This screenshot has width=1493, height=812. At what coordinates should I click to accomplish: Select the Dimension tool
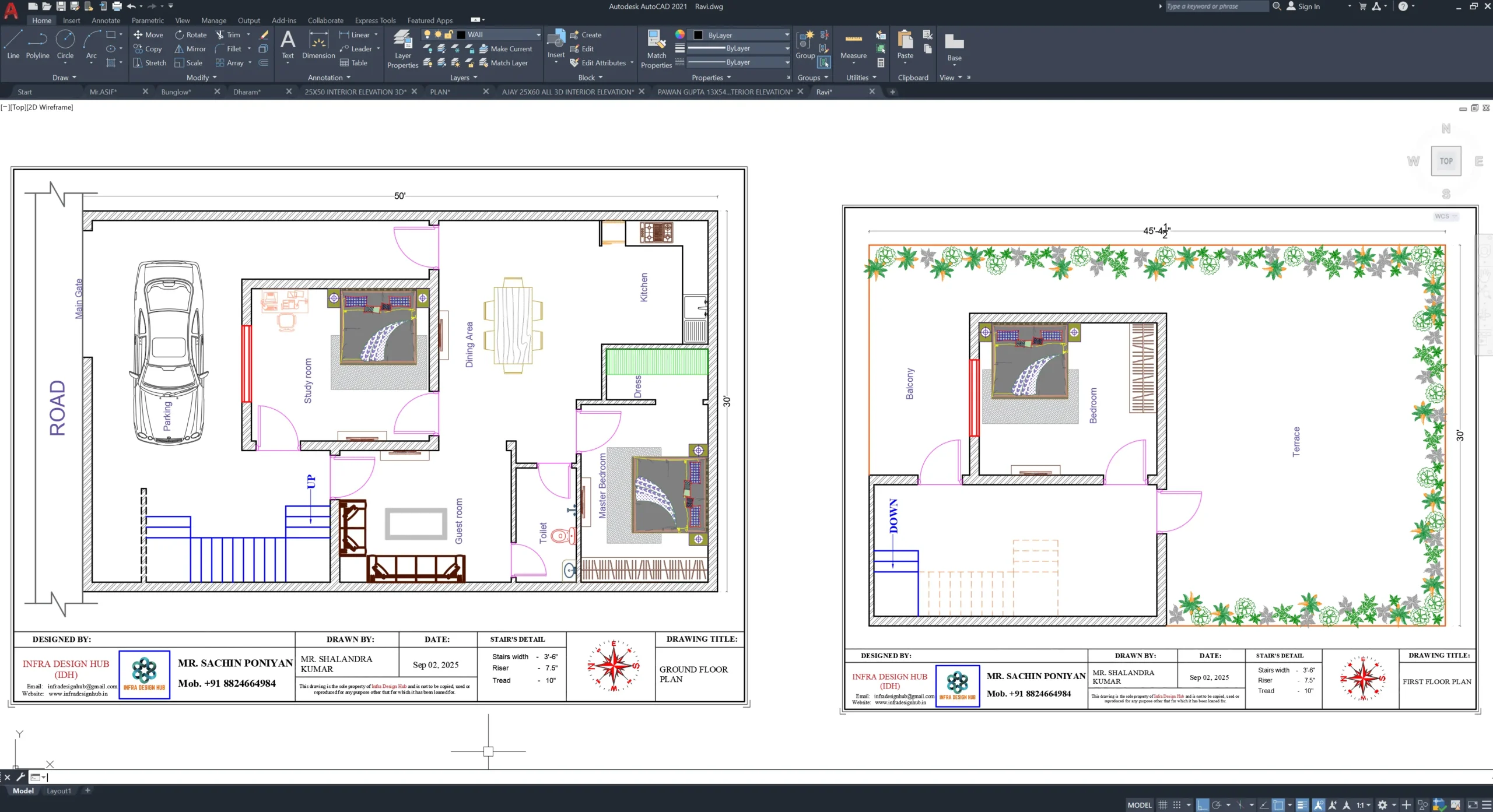pyautogui.click(x=318, y=44)
